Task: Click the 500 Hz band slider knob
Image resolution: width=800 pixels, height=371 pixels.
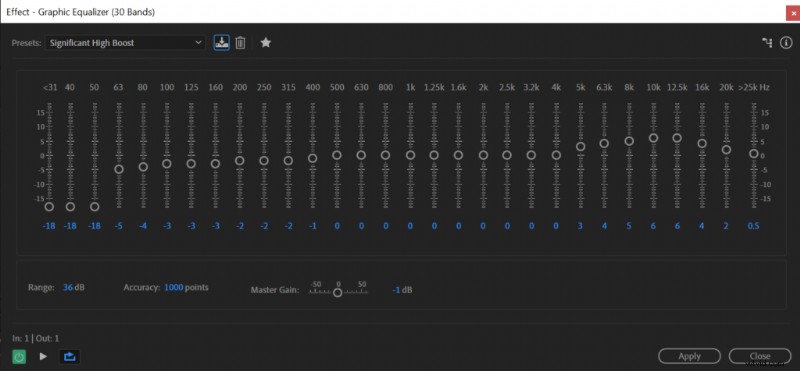Action: 337,155
